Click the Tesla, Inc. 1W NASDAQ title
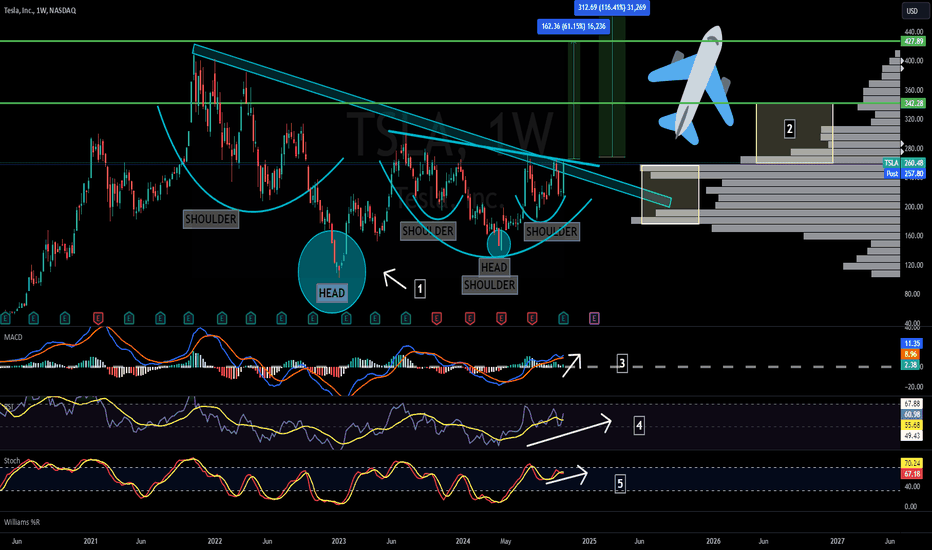932x550 pixels. [40, 10]
